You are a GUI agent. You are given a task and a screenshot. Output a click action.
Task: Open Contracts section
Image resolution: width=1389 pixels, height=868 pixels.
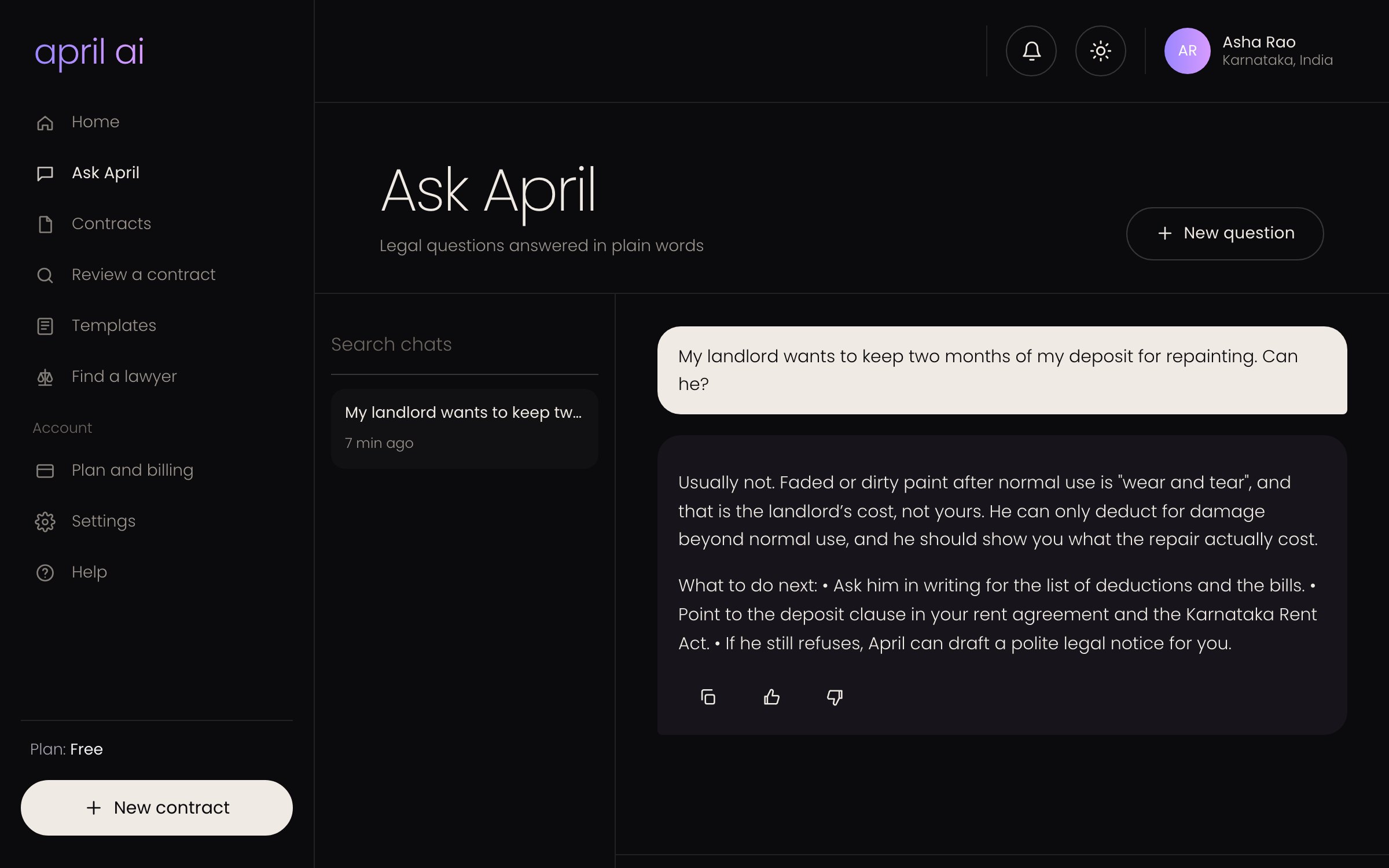pyautogui.click(x=156, y=224)
